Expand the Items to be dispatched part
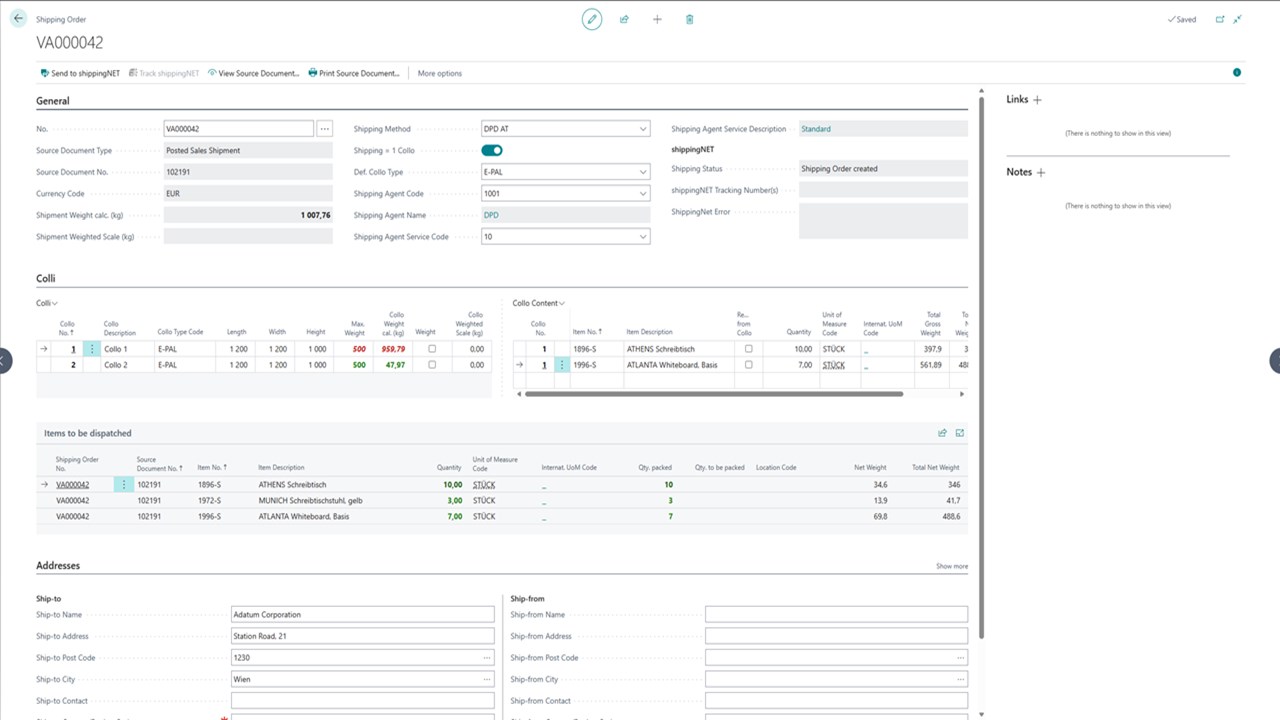The width and height of the screenshot is (1280, 720). 960,433
